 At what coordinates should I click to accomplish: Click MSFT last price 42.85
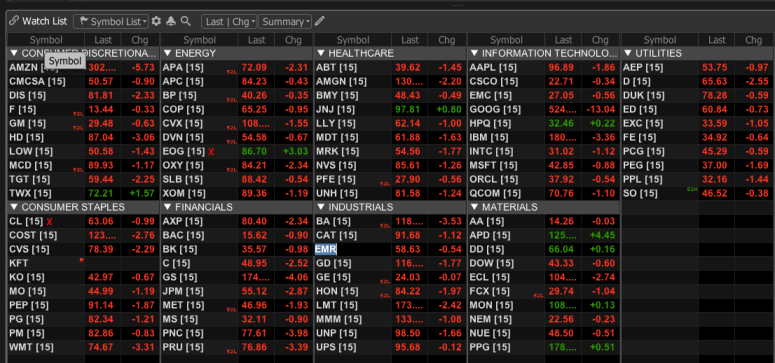tap(561, 165)
